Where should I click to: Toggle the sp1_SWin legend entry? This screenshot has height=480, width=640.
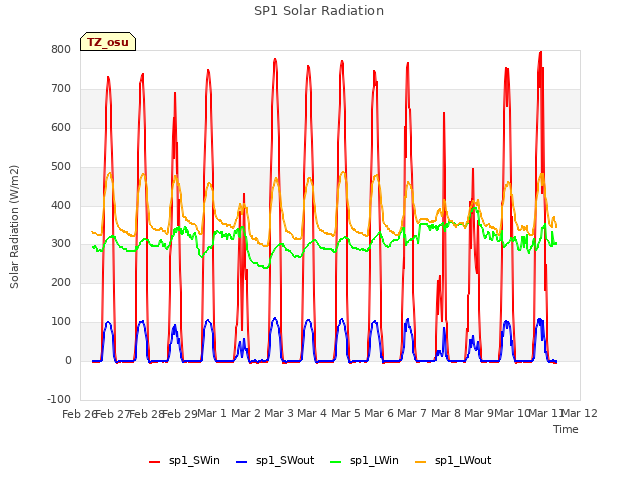tap(184, 461)
